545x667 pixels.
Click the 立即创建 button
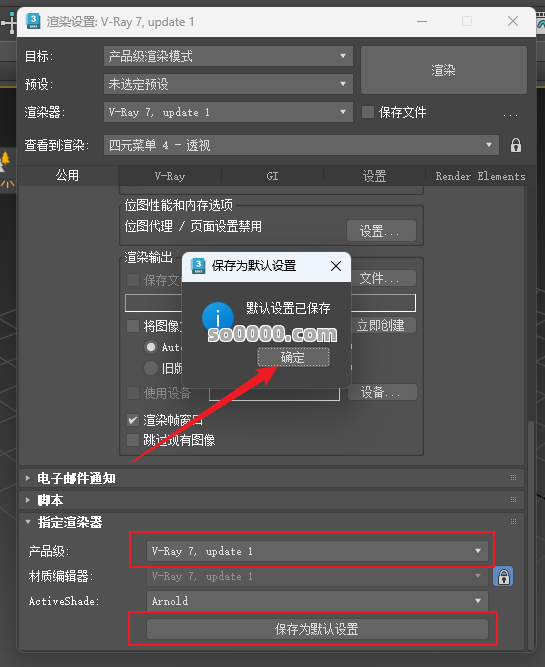[383, 325]
